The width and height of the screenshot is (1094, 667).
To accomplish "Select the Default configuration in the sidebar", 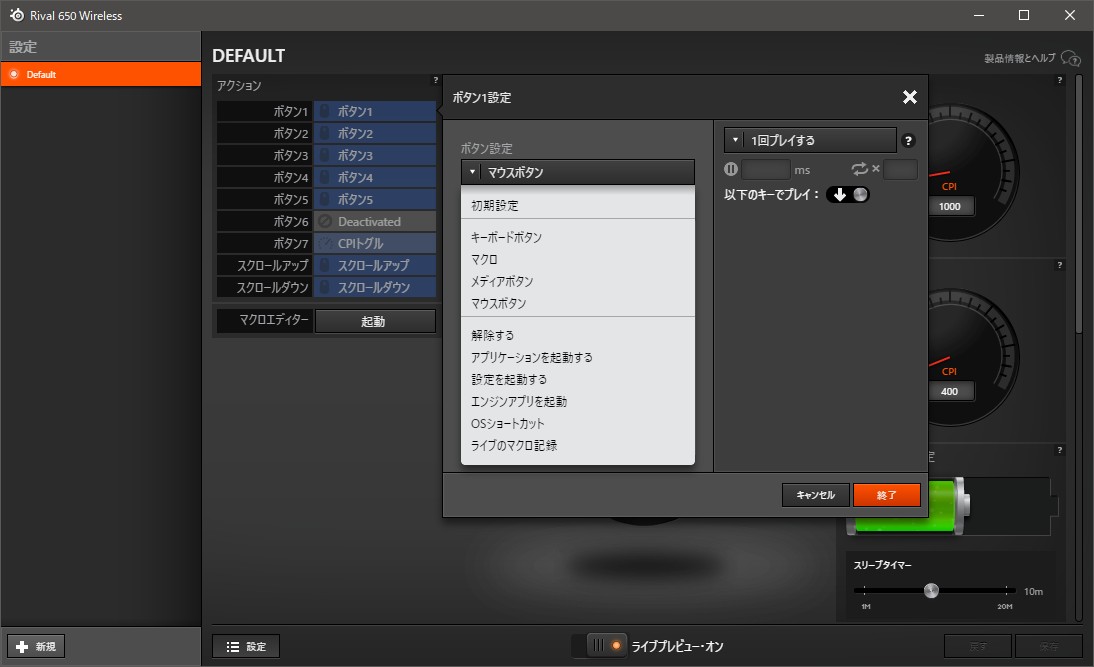I will tap(101, 74).
